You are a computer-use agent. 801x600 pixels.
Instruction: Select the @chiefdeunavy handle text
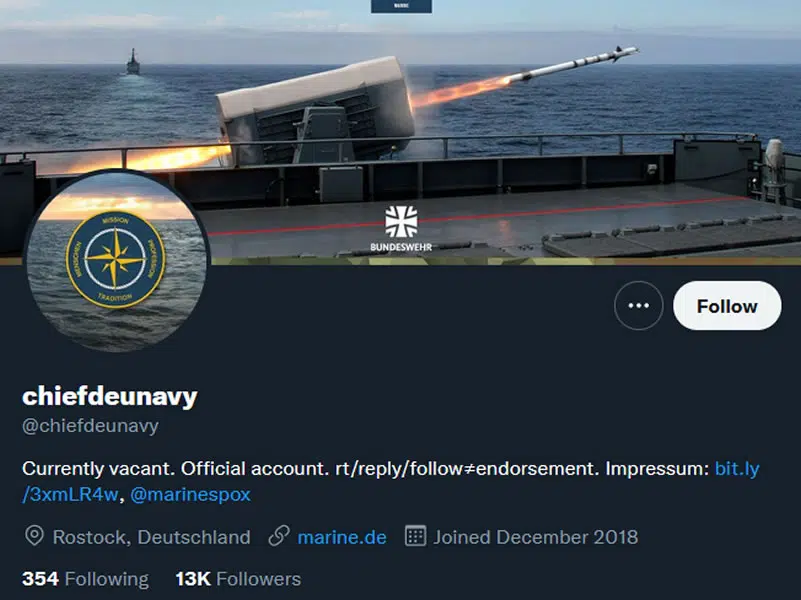click(x=90, y=426)
